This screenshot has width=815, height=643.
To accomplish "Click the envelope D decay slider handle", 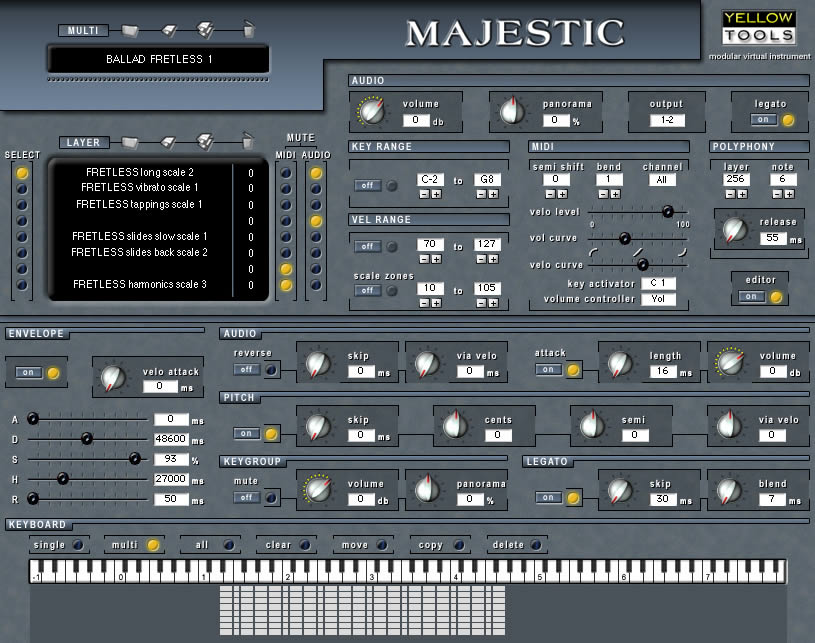I will coord(87,439).
